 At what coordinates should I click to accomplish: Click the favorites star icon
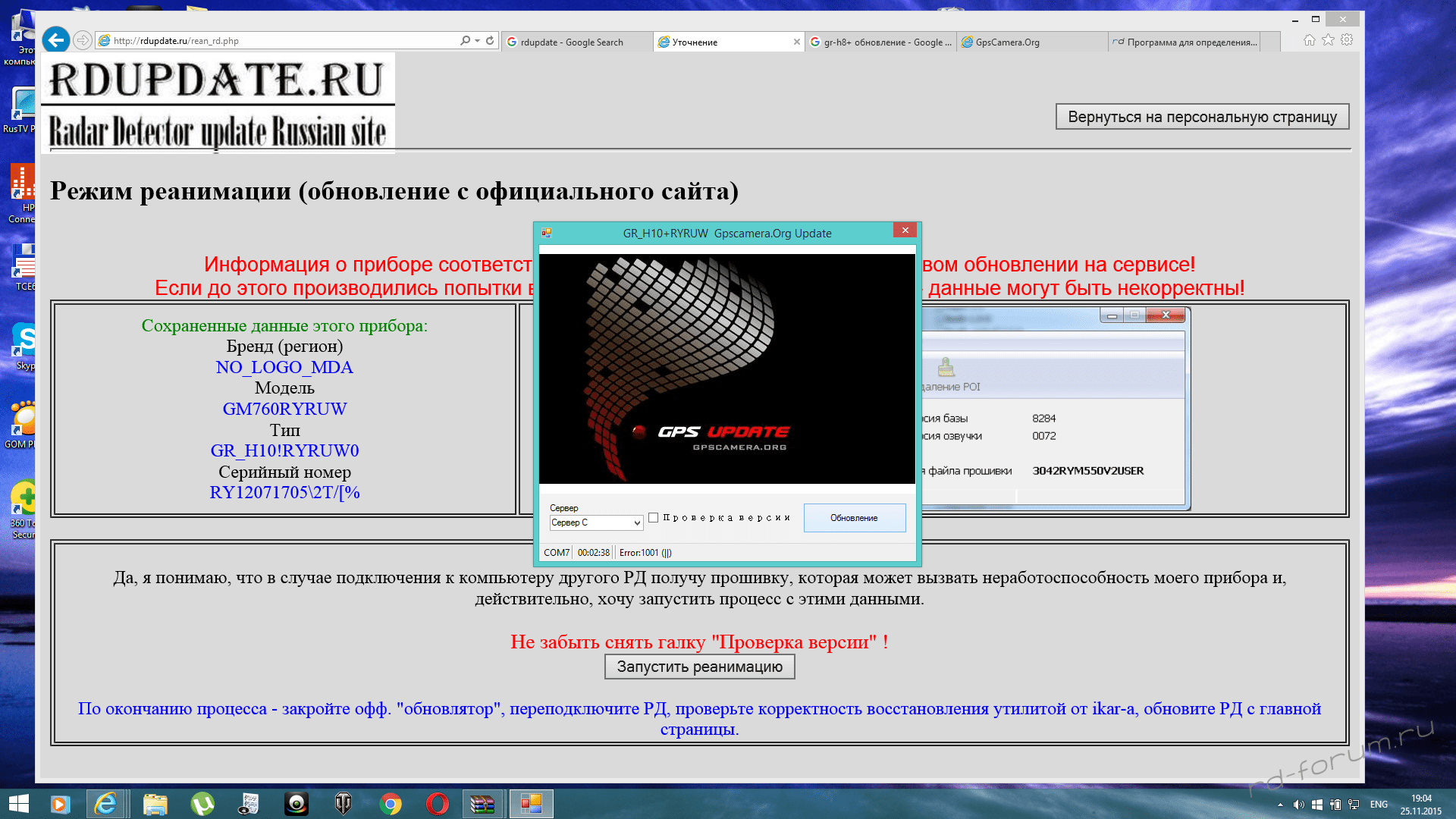point(1328,40)
